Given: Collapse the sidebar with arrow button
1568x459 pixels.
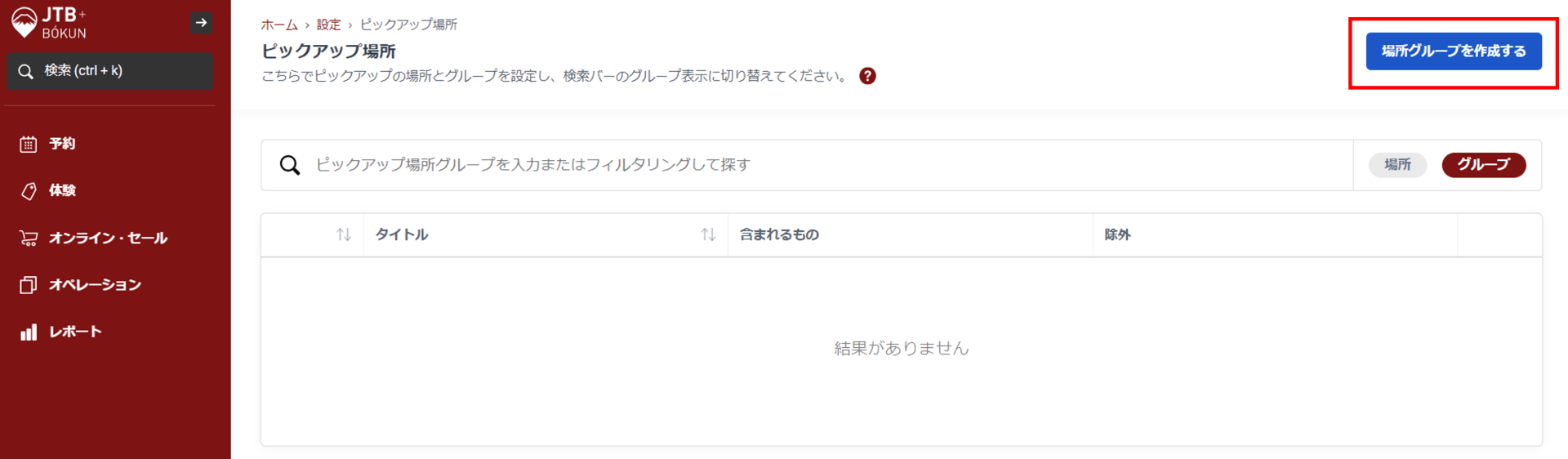Looking at the screenshot, I should pos(201,23).
